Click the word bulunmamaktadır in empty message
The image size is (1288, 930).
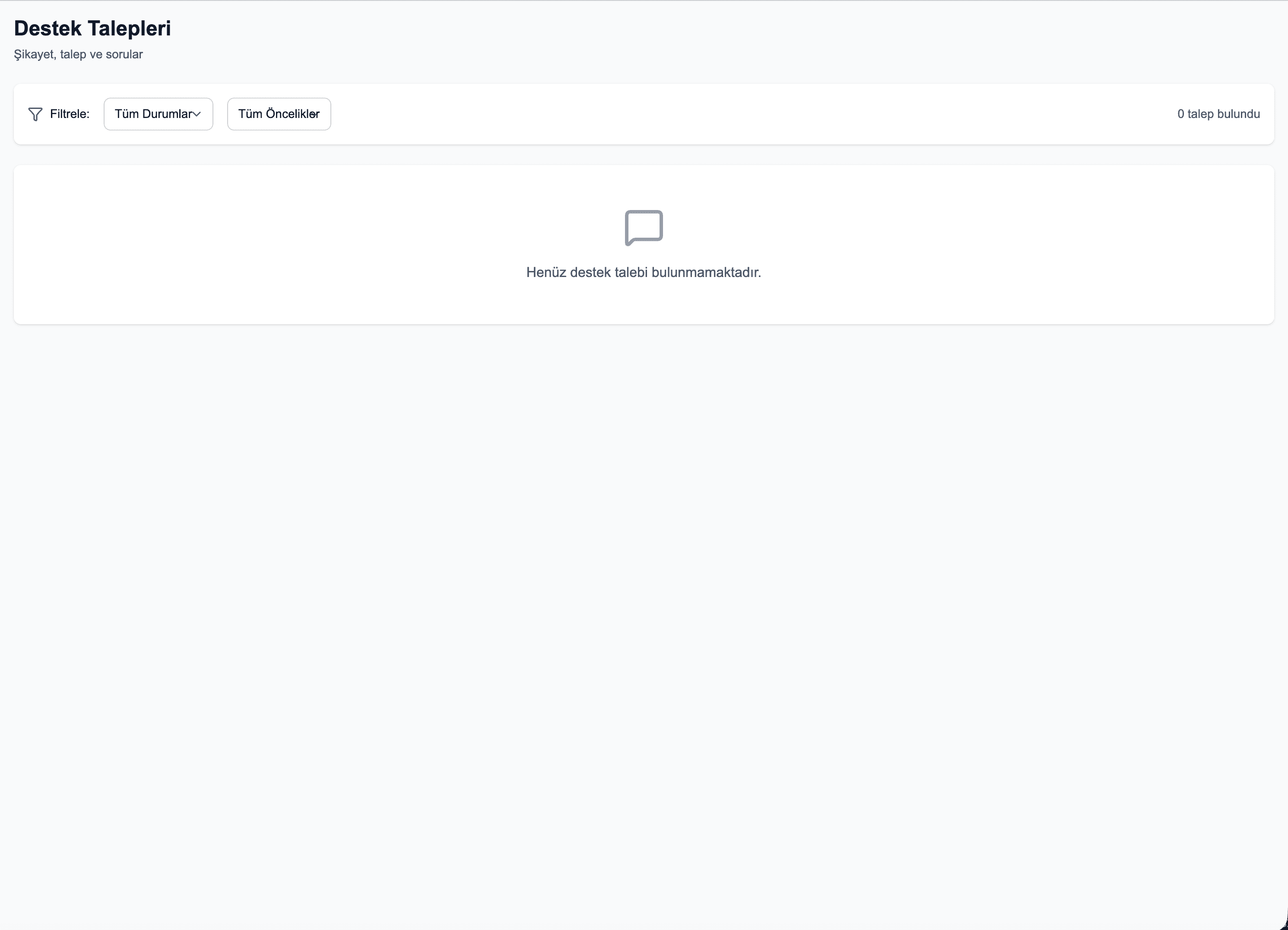(706, 273)
